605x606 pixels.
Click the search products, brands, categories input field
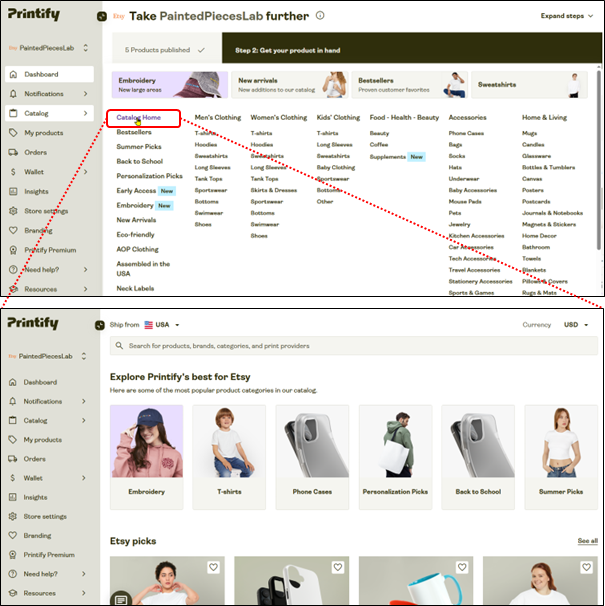350,346
